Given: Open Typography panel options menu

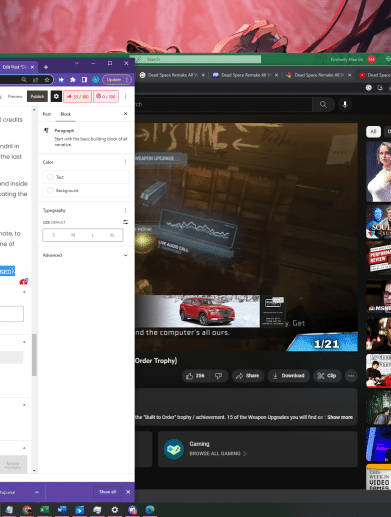Looking at the screenshot, I should pos(125,210).
